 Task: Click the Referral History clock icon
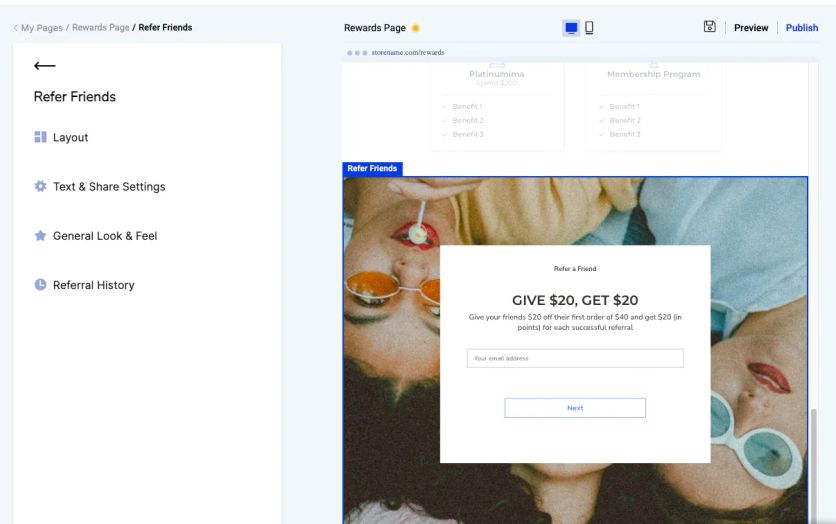tap(41, 285)
